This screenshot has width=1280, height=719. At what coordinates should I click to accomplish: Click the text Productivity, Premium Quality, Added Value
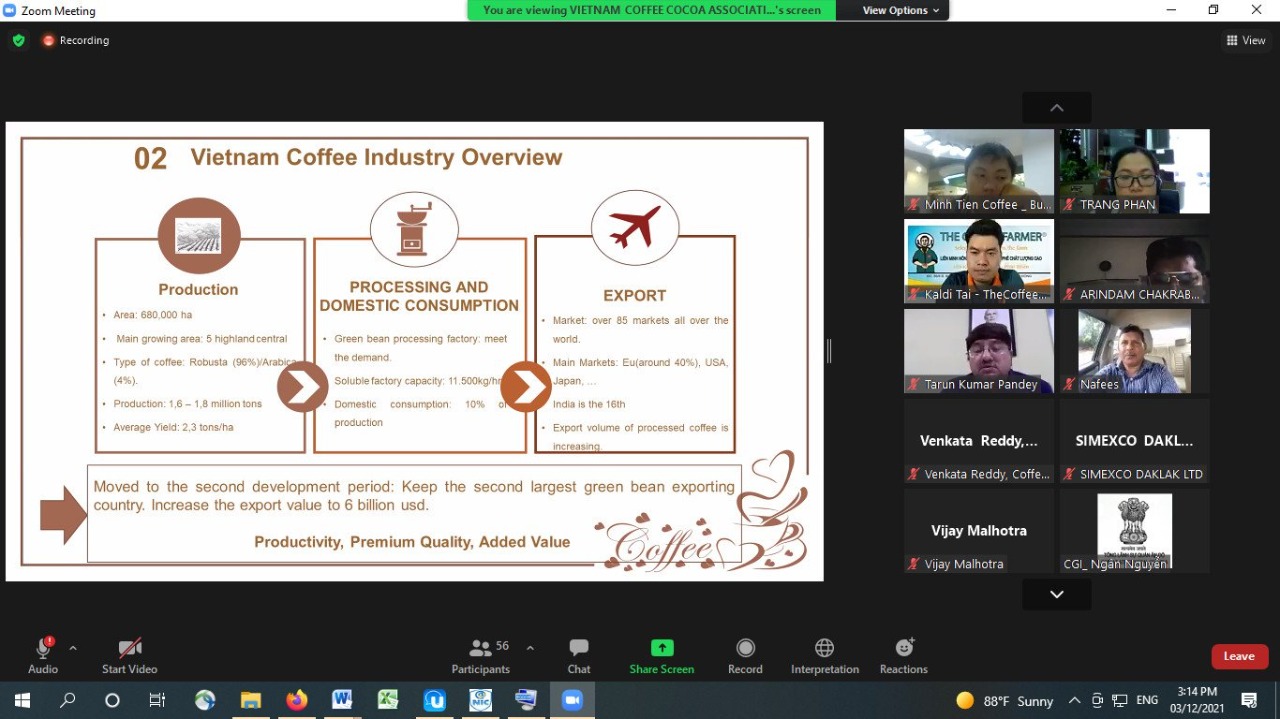coord(412,542)
